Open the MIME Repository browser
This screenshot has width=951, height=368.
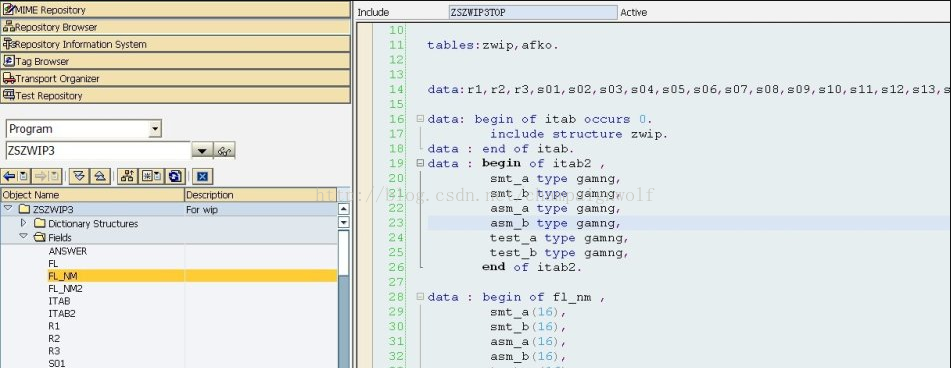tap(175, 10)
